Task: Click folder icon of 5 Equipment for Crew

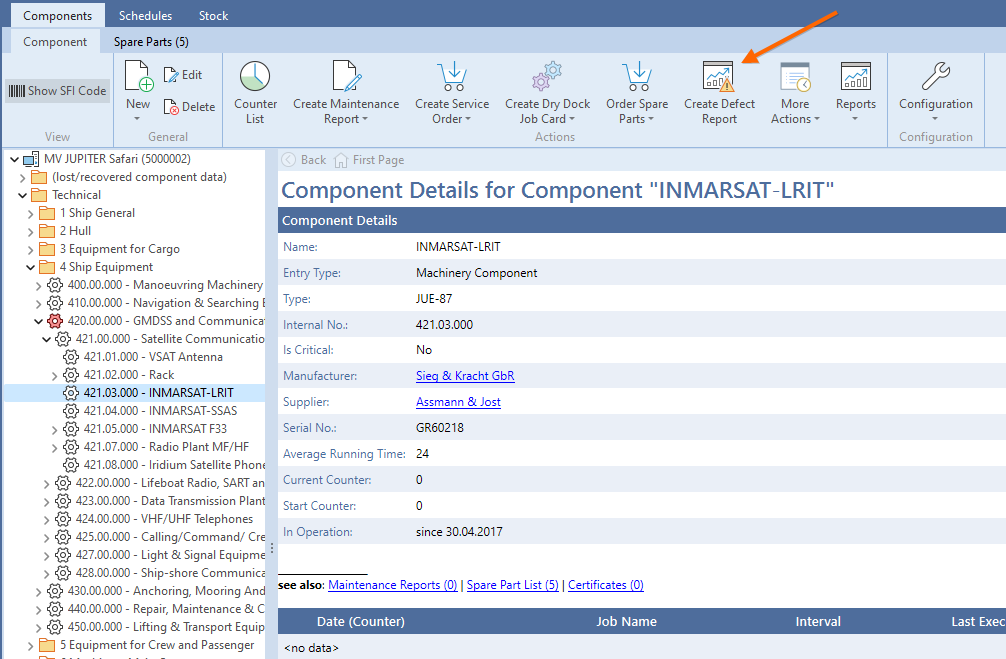Action: (x=47, y=645)
